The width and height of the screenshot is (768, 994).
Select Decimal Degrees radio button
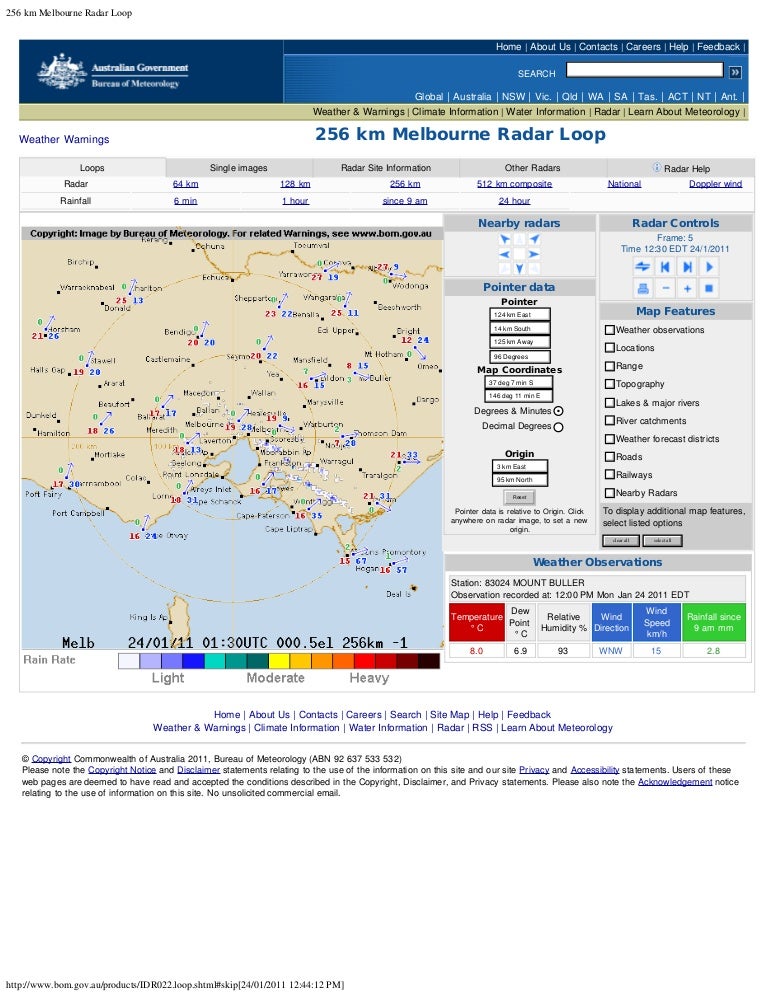[x=559, y=427]
